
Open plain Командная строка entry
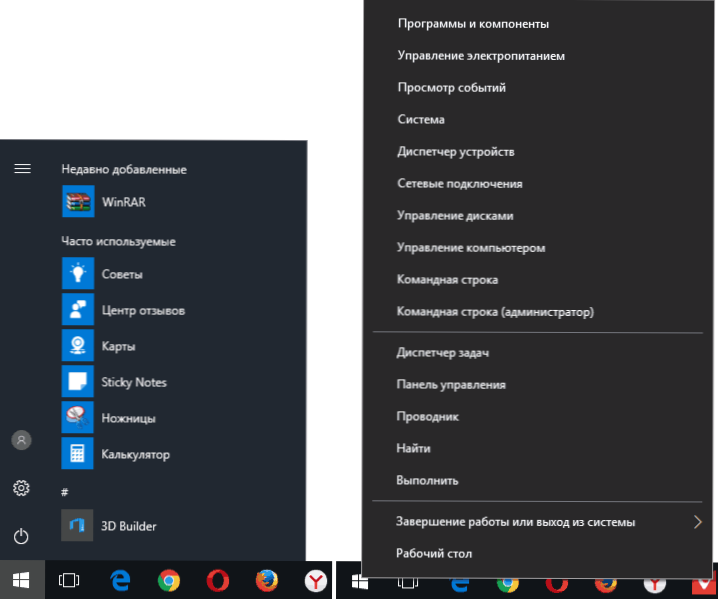pos(447,279)
